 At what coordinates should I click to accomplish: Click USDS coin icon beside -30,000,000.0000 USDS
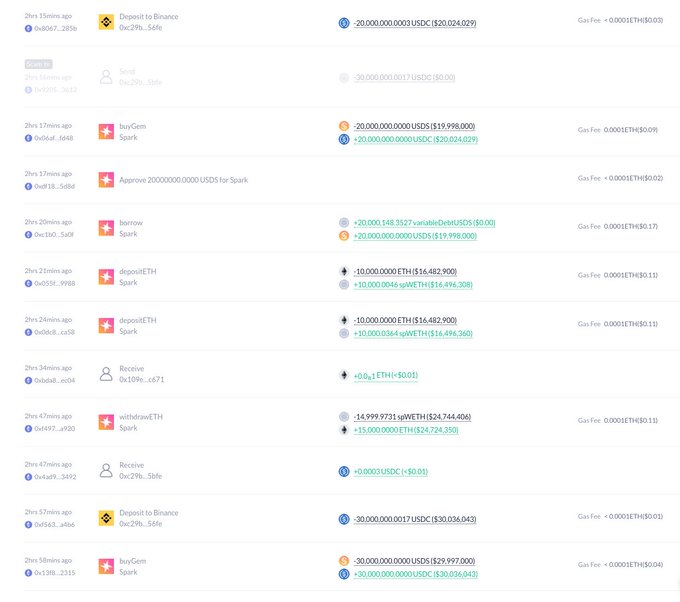click(x=344, y=561)
